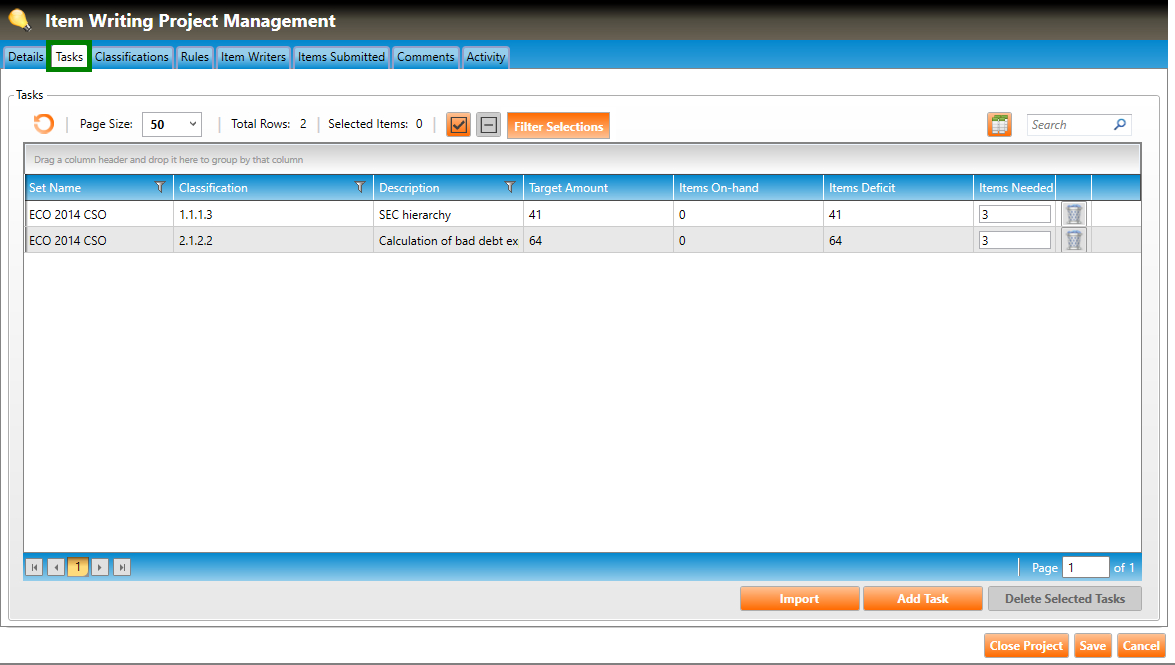
Task: Click the export to spreadsheet icon
Action: [999, 125]
